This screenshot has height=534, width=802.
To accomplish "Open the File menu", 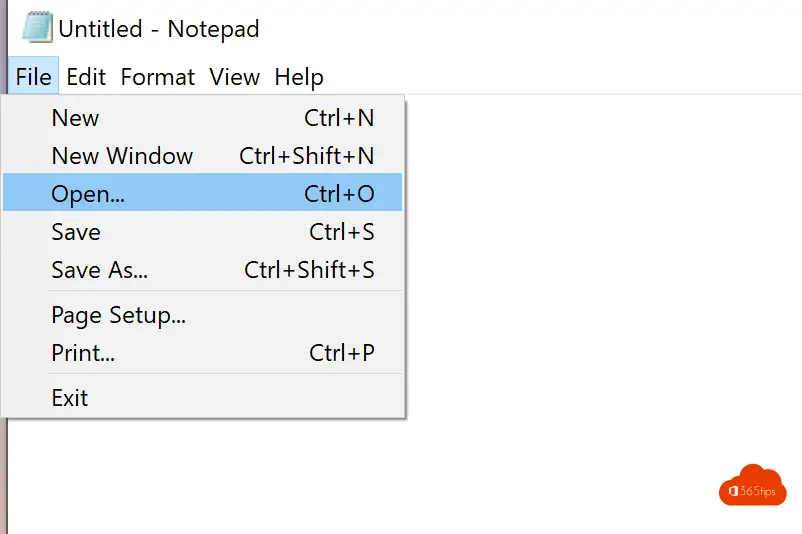I will point(33,77).
